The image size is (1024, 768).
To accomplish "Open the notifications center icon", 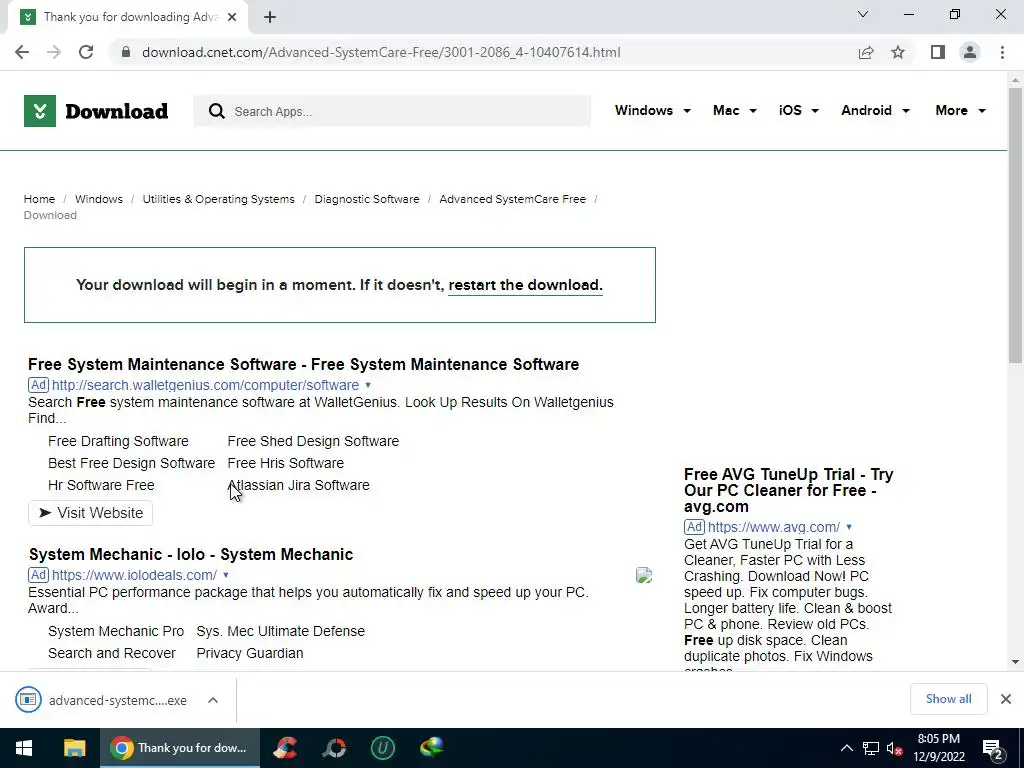I will point(993,749).
